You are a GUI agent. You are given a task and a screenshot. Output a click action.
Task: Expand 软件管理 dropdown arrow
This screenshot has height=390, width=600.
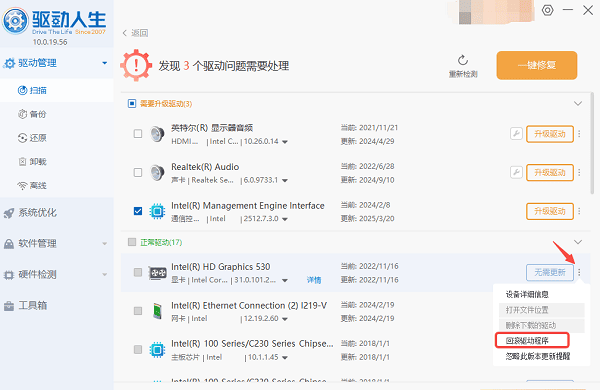[104, 243]
